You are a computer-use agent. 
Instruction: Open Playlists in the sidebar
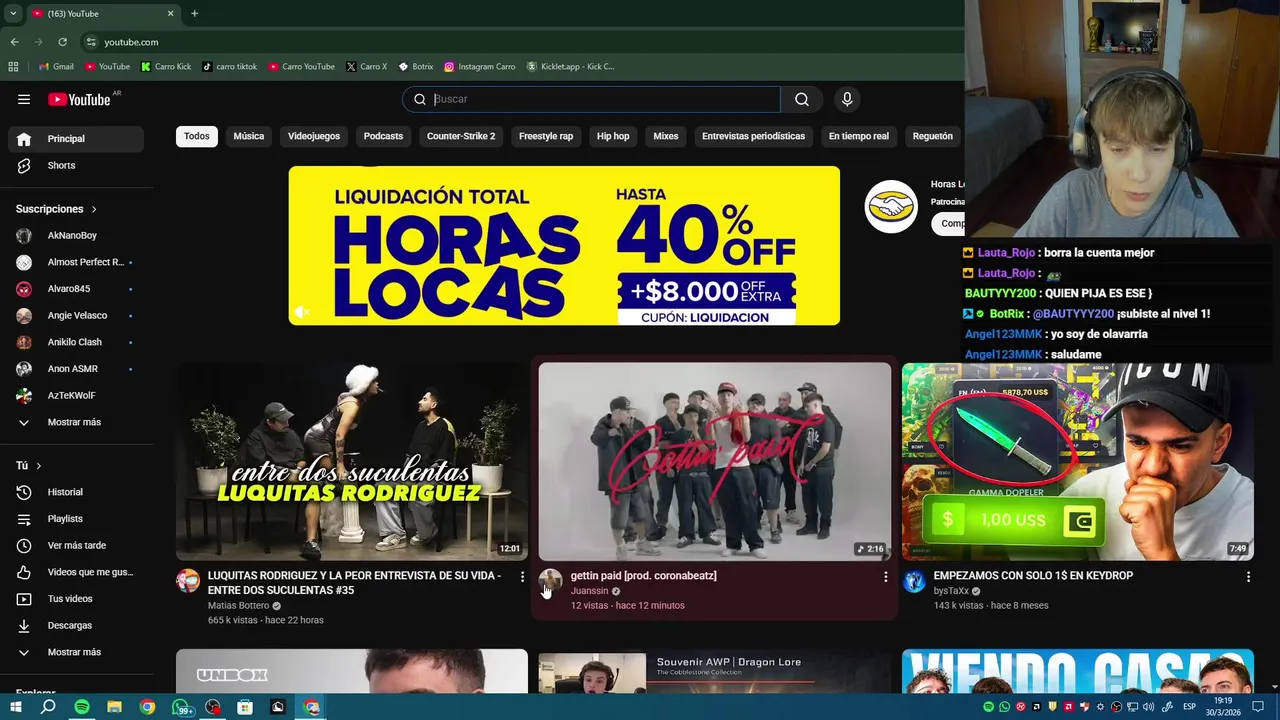point(76,519)
